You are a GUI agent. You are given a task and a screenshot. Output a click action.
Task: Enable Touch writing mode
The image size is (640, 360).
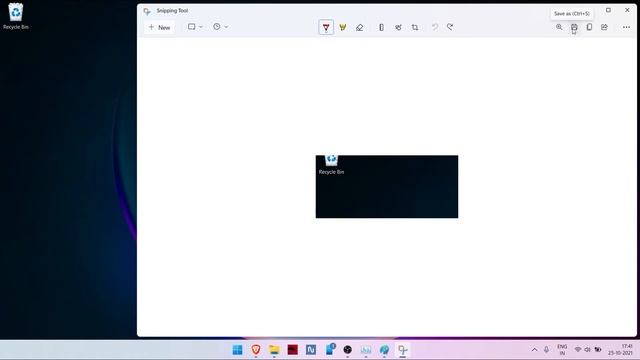coord(398,27)
